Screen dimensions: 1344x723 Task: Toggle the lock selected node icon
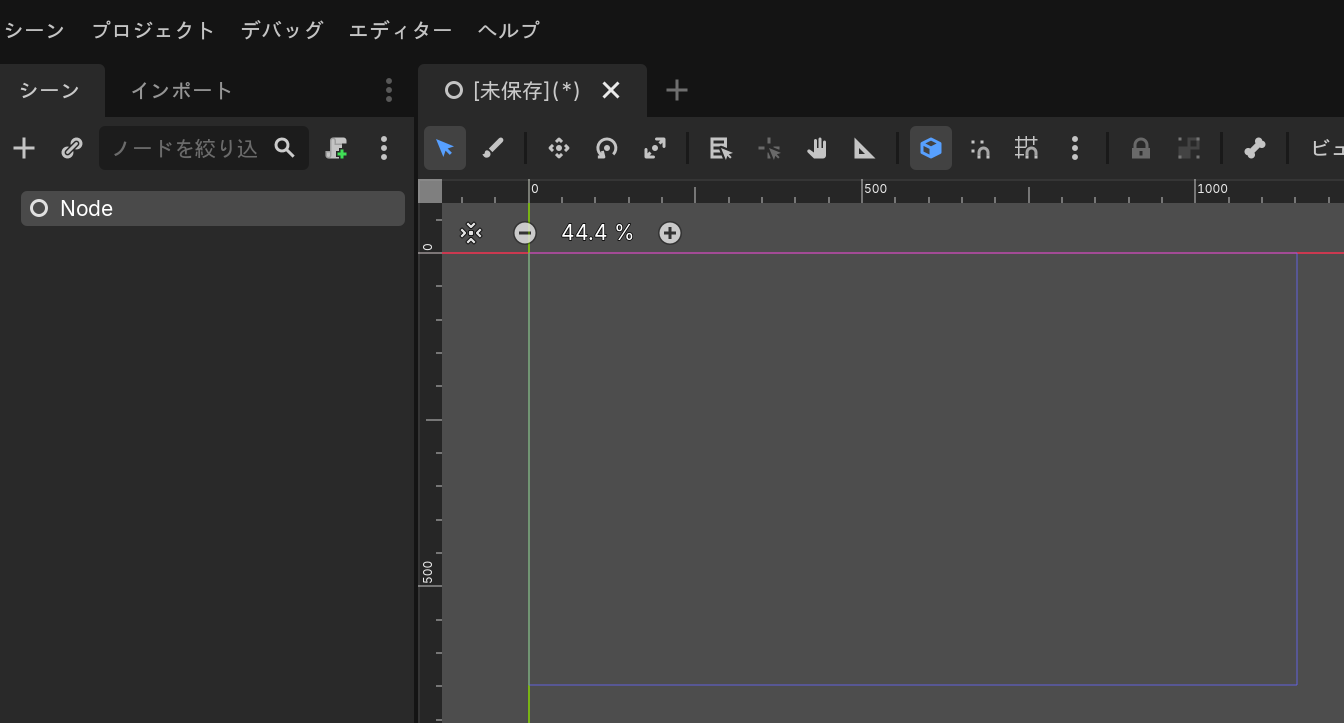(1141, 148)
